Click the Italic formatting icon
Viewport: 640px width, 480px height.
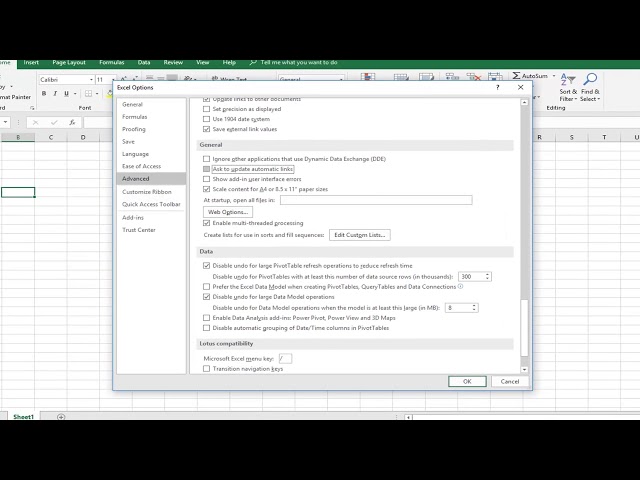[55, 93]
